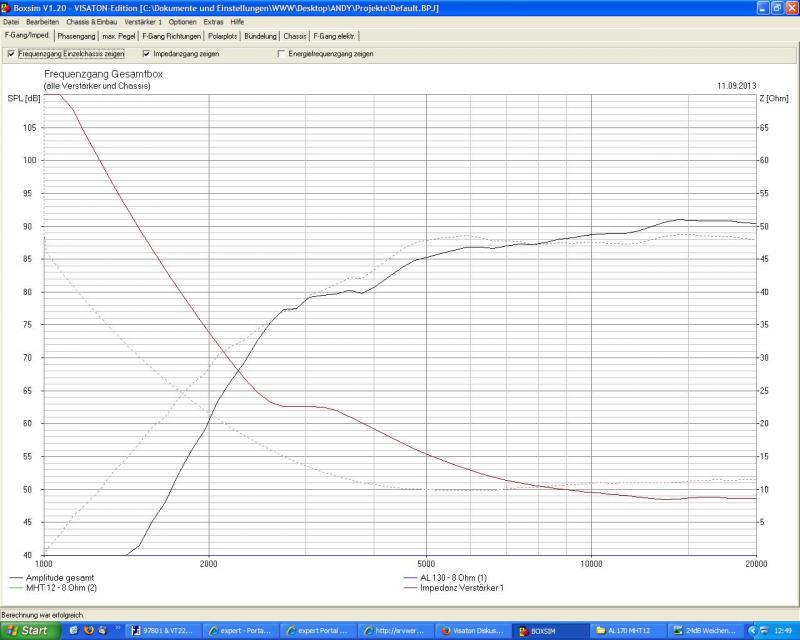The height and width of the screenshot is (640, 800).
Task: Uncheck Impedanzgang zeigen checkbox
Action: (146, 54)
